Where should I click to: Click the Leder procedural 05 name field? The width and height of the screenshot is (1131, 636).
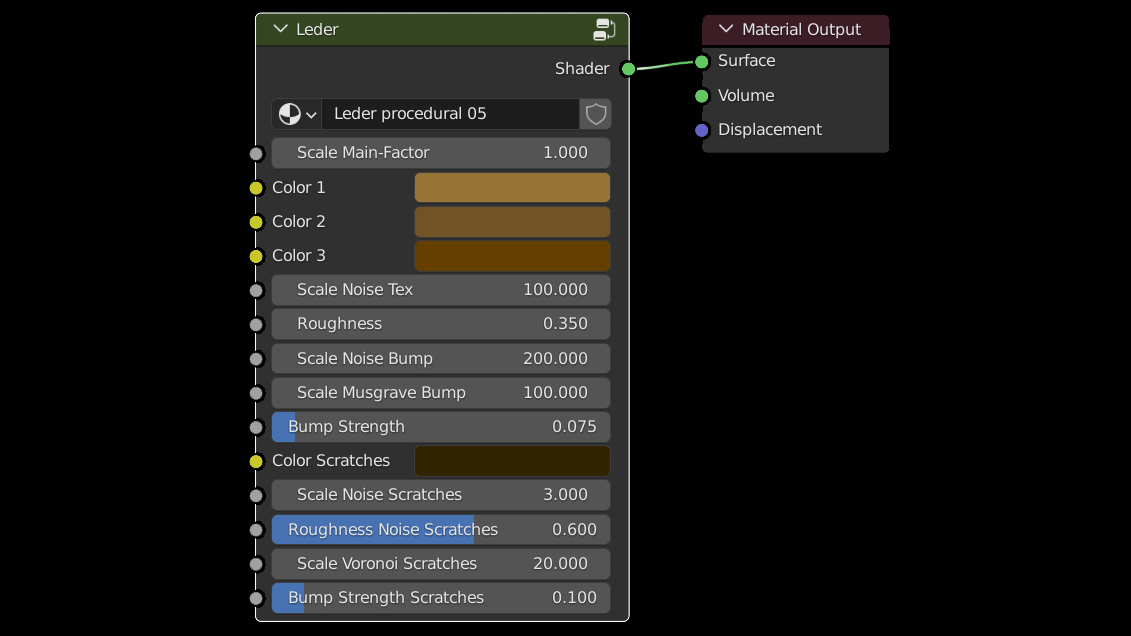pos(450,114)
